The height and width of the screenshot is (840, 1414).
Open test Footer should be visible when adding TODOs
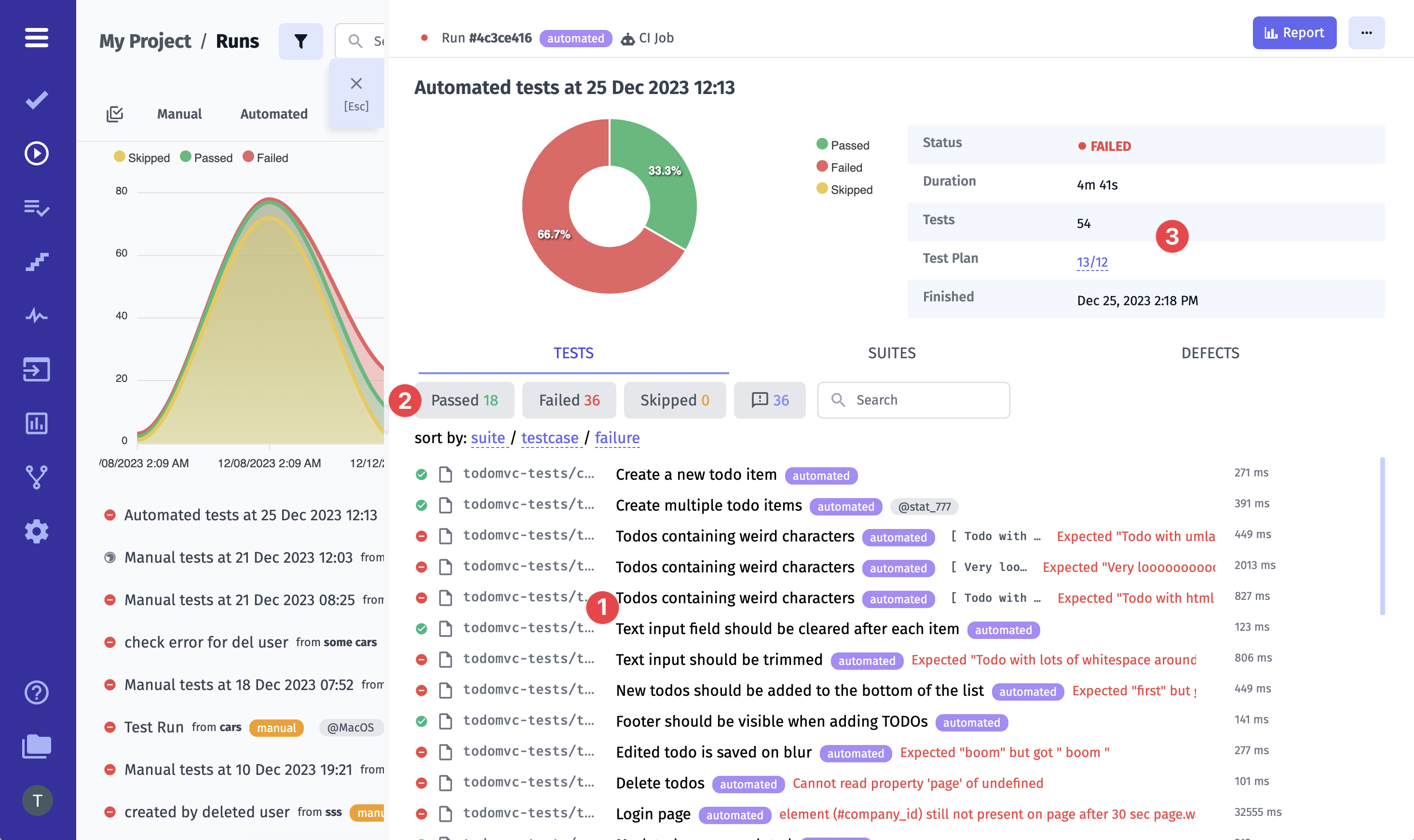[x=772, y=721]
